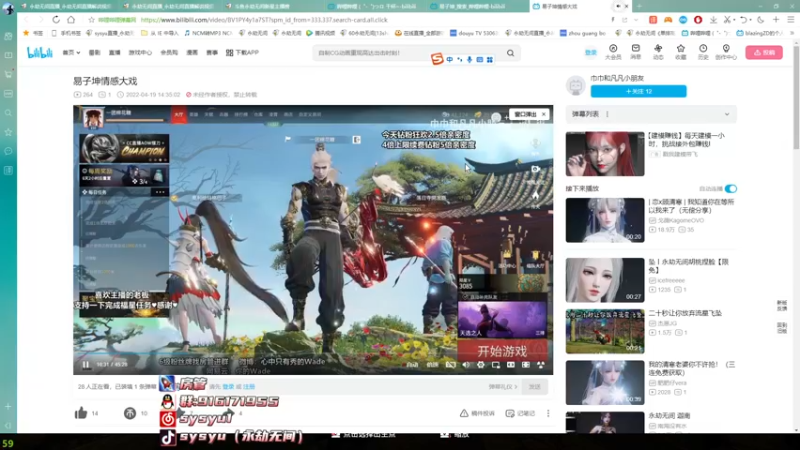Open the playback speed 倍速 option
Viewport: 800px width, 450px height.
tap(433, 364)
